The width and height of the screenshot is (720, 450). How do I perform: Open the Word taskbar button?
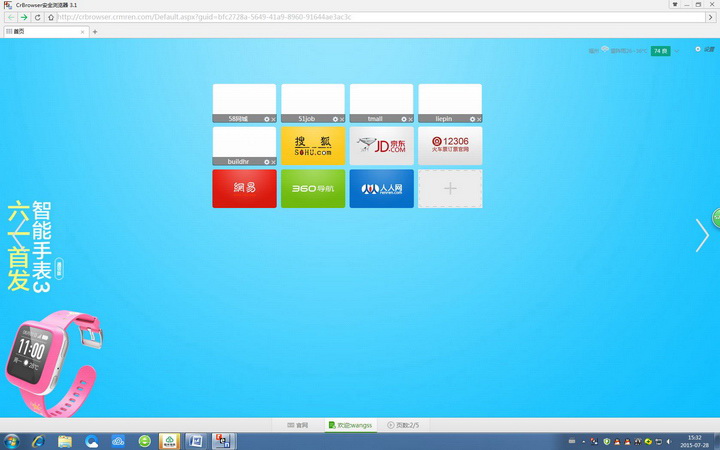196,441
